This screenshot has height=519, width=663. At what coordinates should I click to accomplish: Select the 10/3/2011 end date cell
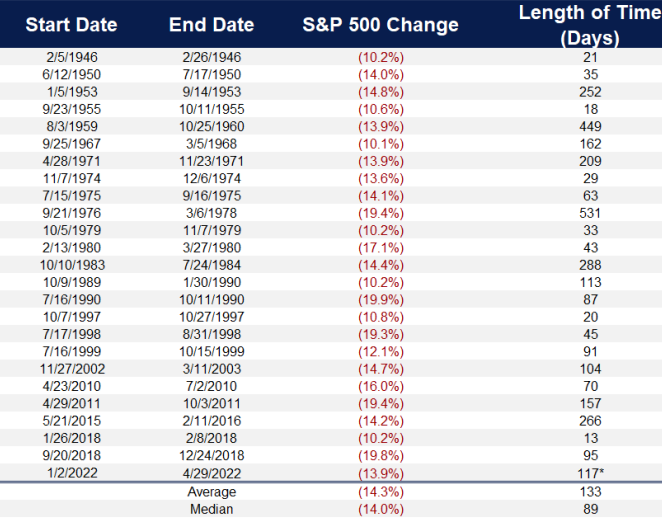pyautogui.click(x=211, y=404)
